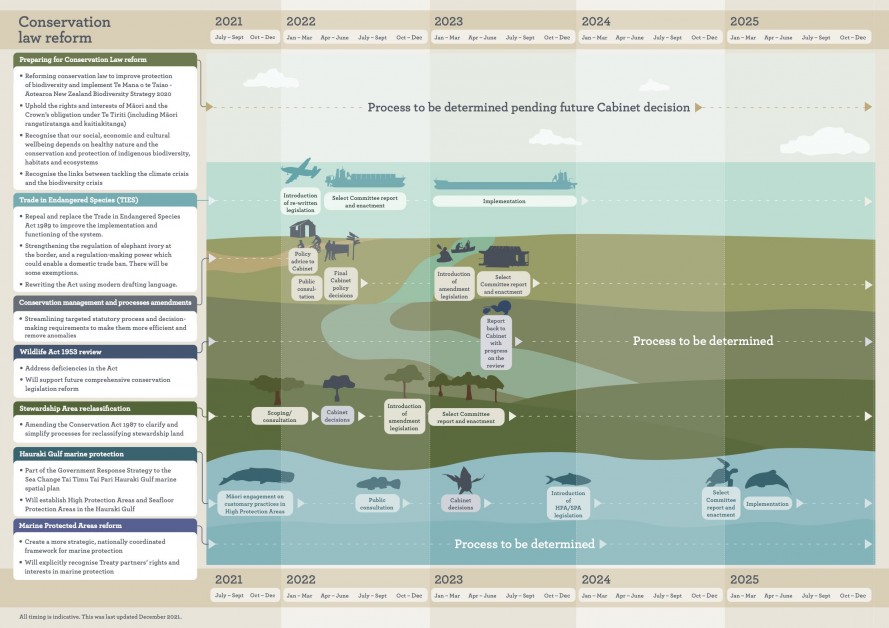The width and height of the screenshot is (889, 628).
Task: Click the ray silhouette above marine Cabinet decisions
Action: click(463, 481)
